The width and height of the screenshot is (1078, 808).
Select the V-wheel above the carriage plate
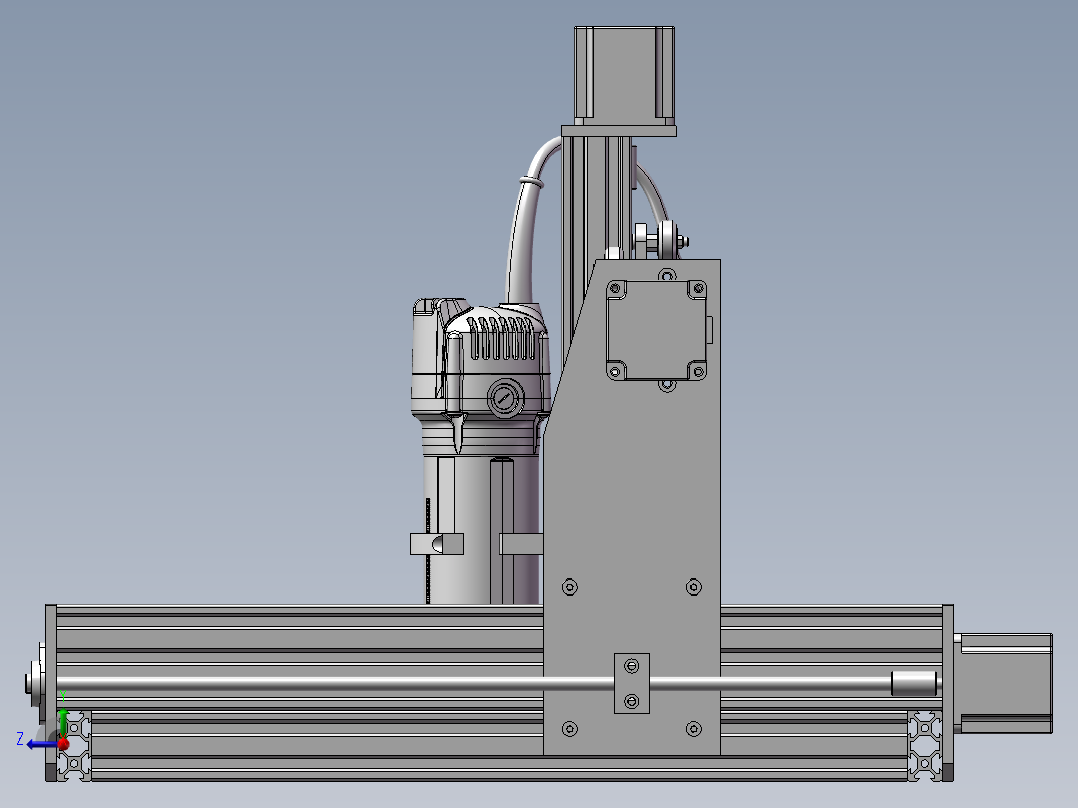(666, 240)
